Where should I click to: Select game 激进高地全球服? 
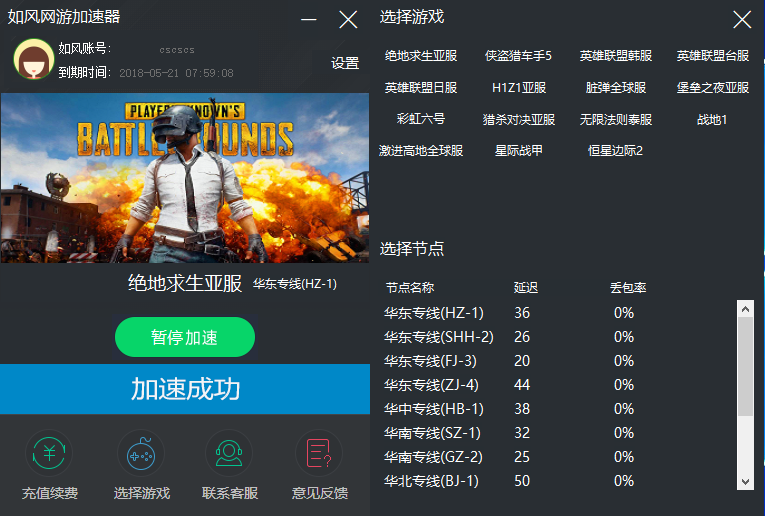tap(421, 151)
